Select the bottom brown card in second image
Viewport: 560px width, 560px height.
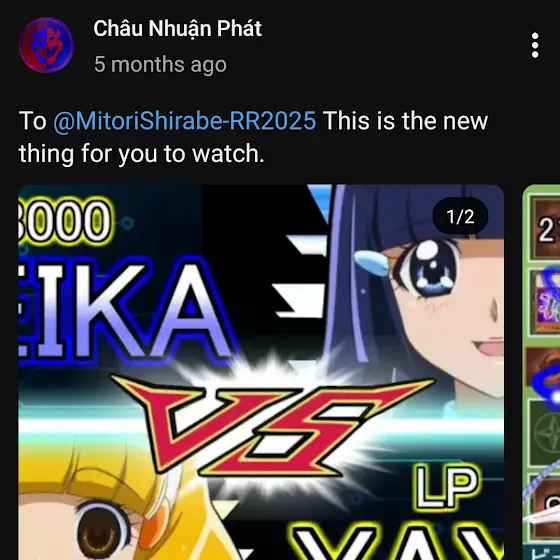[545, 506]
